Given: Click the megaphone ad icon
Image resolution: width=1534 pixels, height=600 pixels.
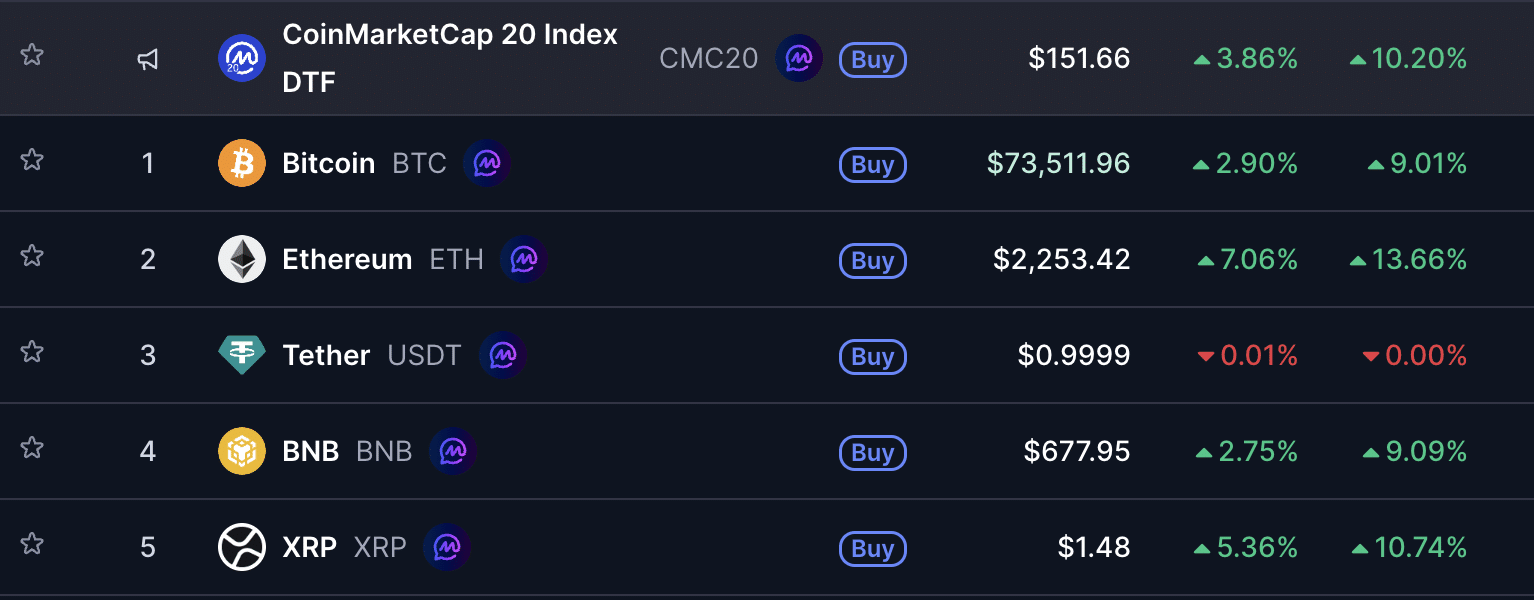Looking at the screenshot, I should click(148, 60).
